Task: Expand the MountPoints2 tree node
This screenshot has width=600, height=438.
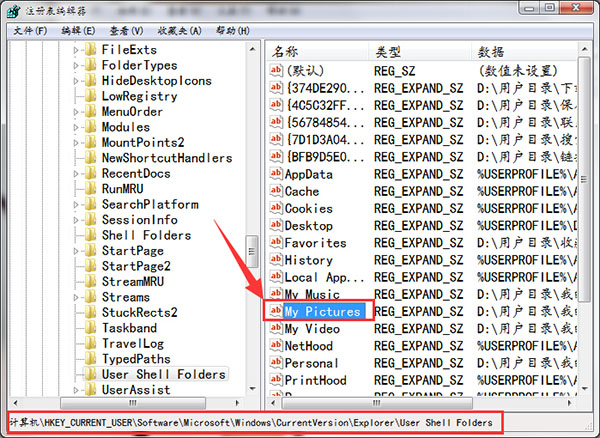Action: [77, 142]
